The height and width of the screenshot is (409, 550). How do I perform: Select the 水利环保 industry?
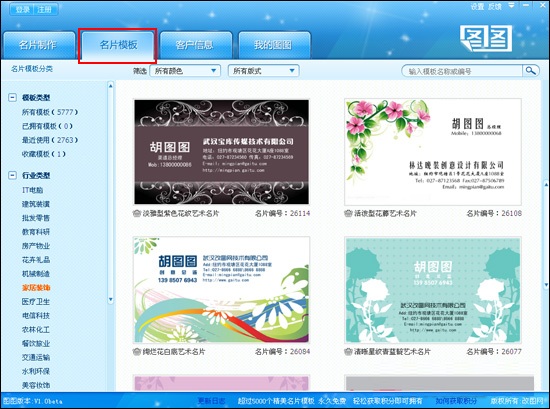click(x=36, y=371)
